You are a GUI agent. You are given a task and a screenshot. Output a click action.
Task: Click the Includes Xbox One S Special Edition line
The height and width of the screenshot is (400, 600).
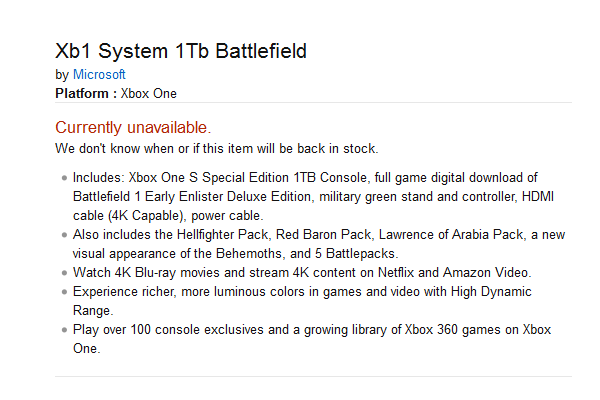(305, 178)
